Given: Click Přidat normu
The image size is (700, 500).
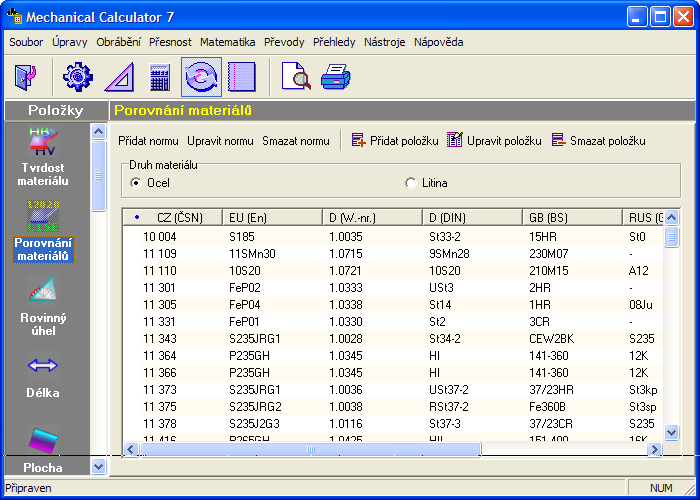Looking at the screenshot, I should coord(148,141).
